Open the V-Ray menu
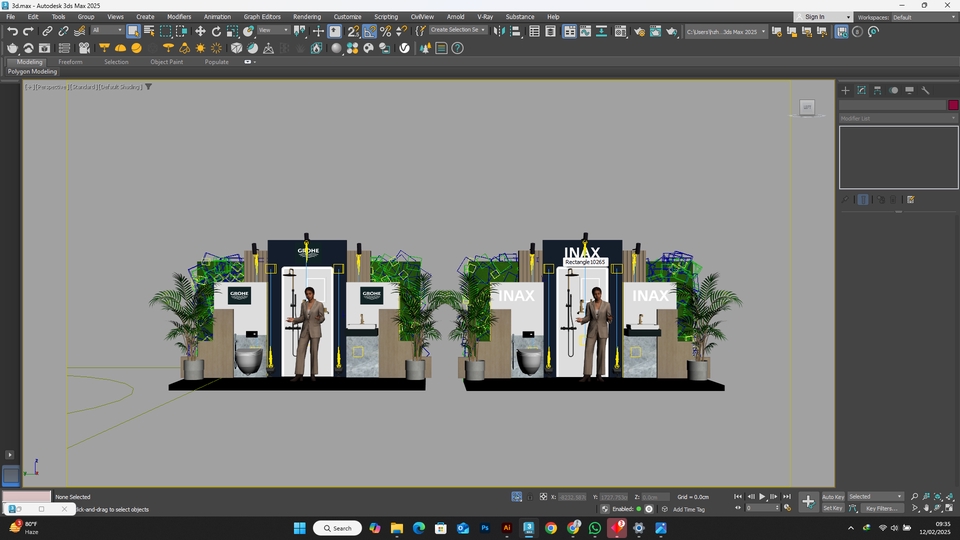Viewport: 960px width, 540px height. [x=485, y=17]
